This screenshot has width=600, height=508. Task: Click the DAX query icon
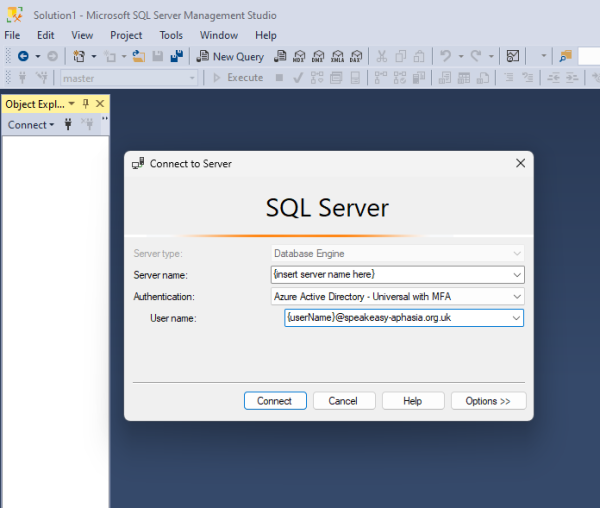tap(356, 57)
